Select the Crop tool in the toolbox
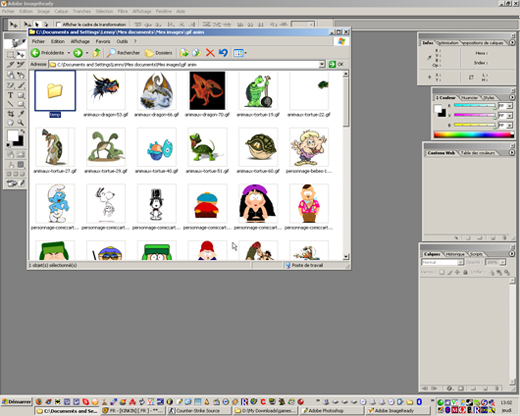Viewport: 520px width, 416px height. [10, 114]
